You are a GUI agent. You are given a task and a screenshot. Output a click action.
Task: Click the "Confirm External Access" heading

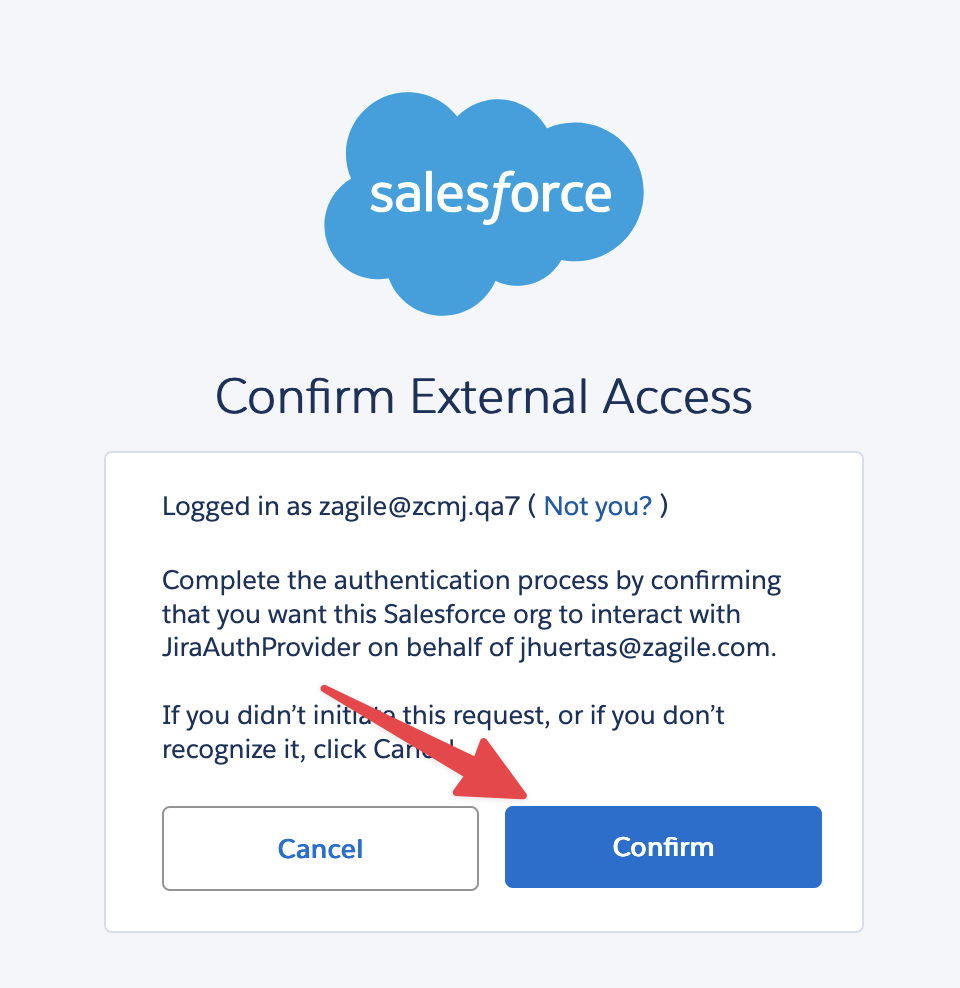[484, 397]
